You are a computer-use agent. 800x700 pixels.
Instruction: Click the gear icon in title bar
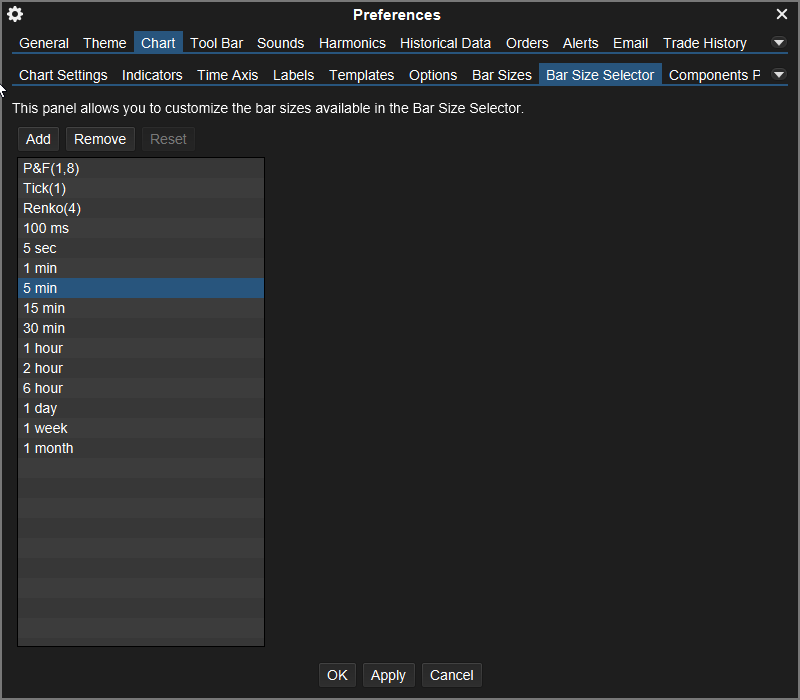[x=15, y=14]
